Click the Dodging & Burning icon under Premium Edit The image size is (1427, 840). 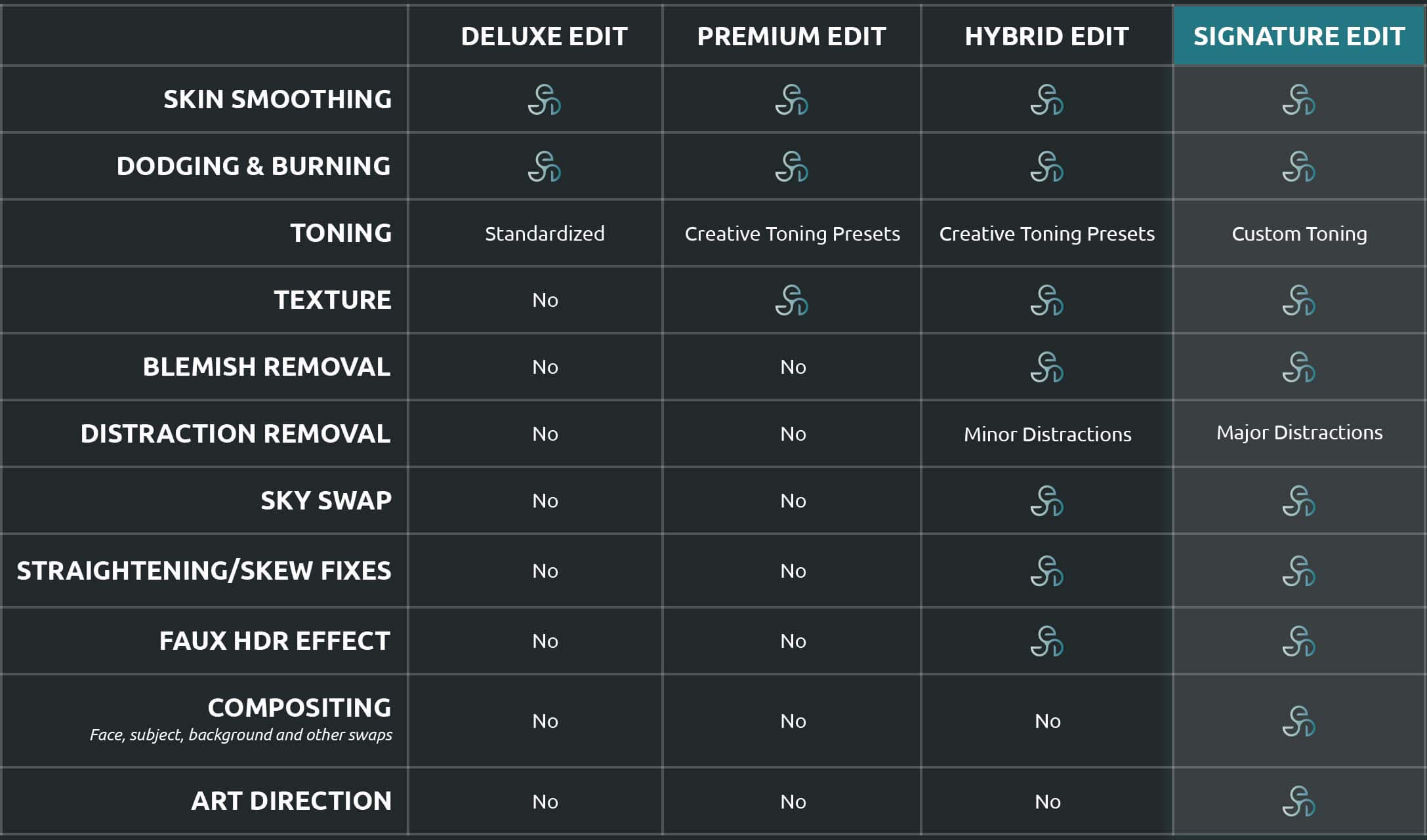(x=792, y=167)
